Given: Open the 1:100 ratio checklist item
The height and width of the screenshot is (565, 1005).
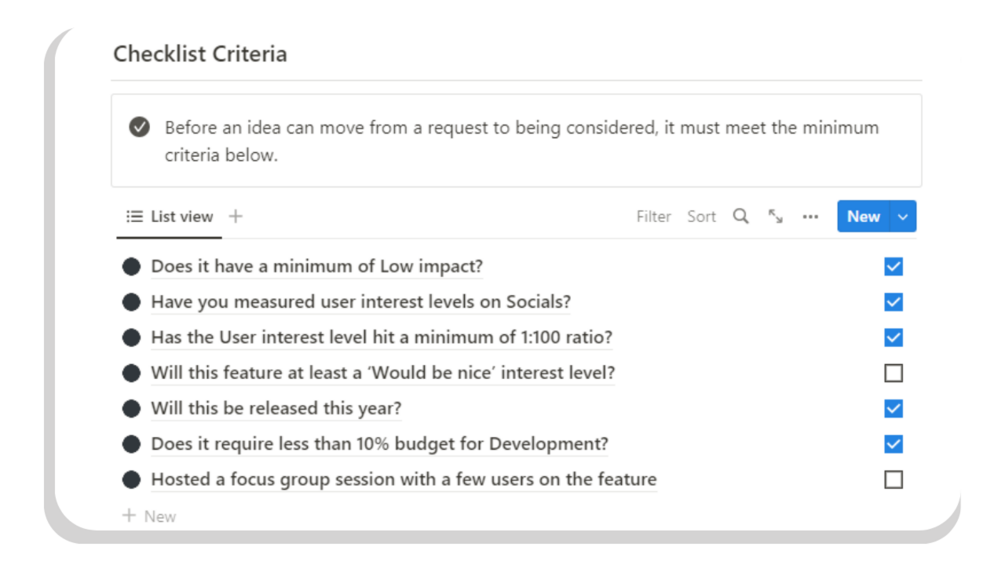Looking at the screenshot, I should [x=381, y=338].
